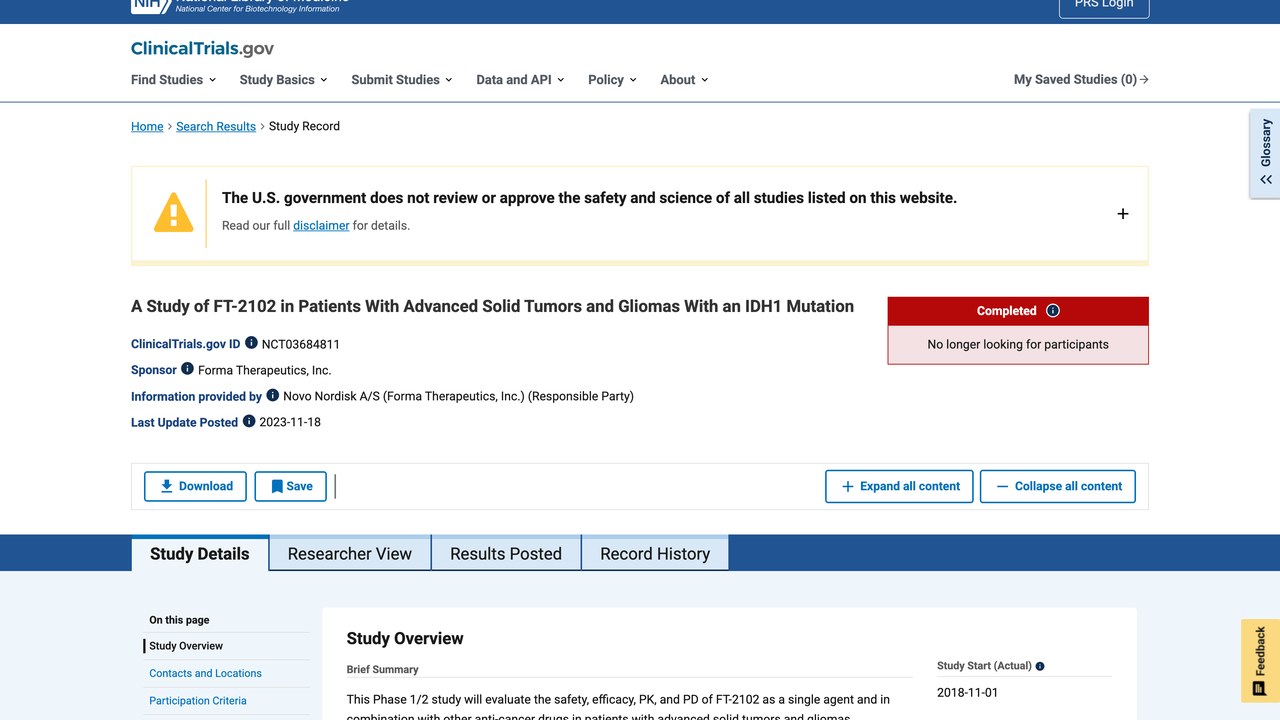Viewport: 1280px width, 720px height.
Task: Click info icon next to Last Update Posted
Action: click(x=249, y=421)
